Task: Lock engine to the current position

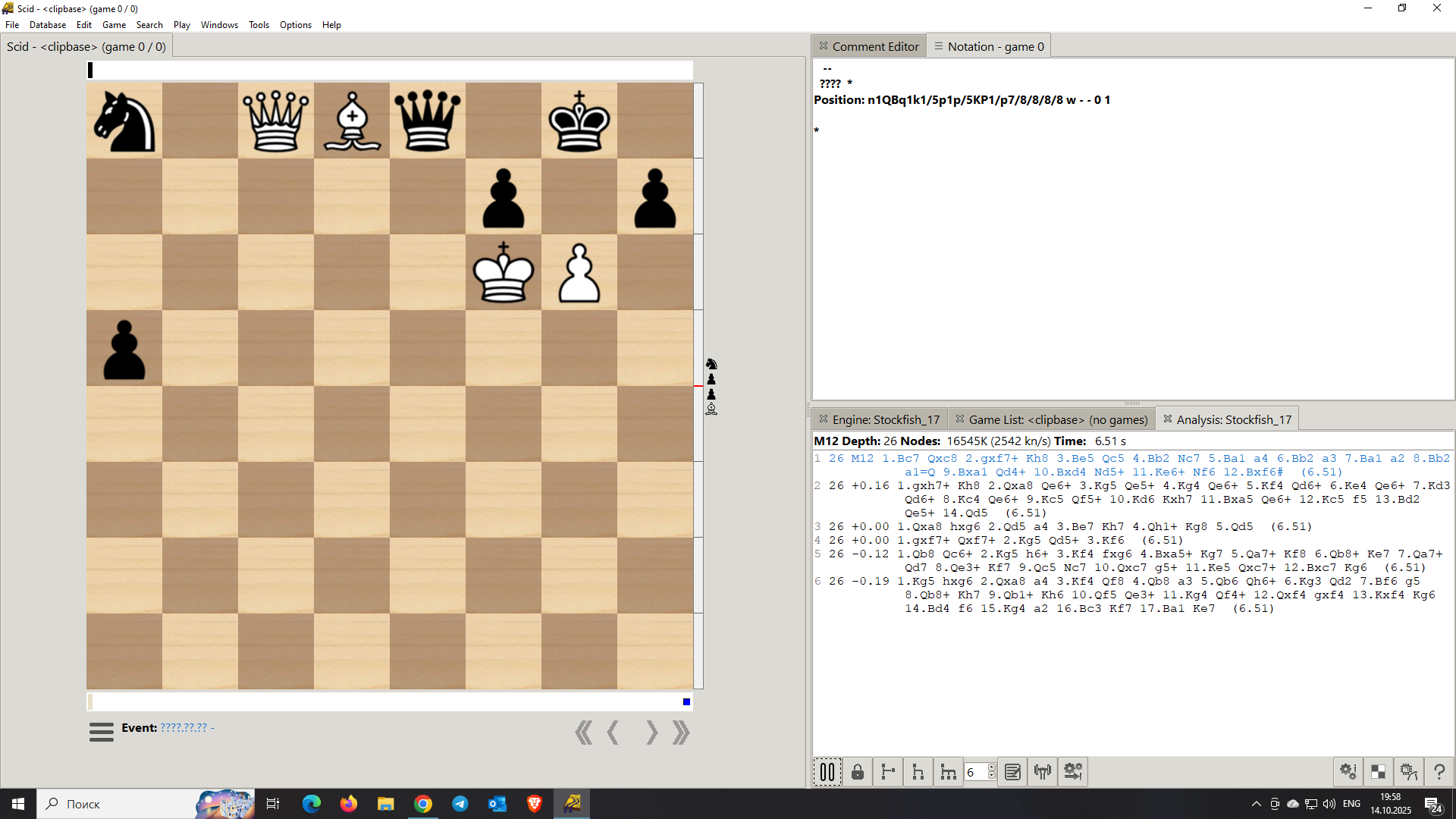Action: click(858, 772)
